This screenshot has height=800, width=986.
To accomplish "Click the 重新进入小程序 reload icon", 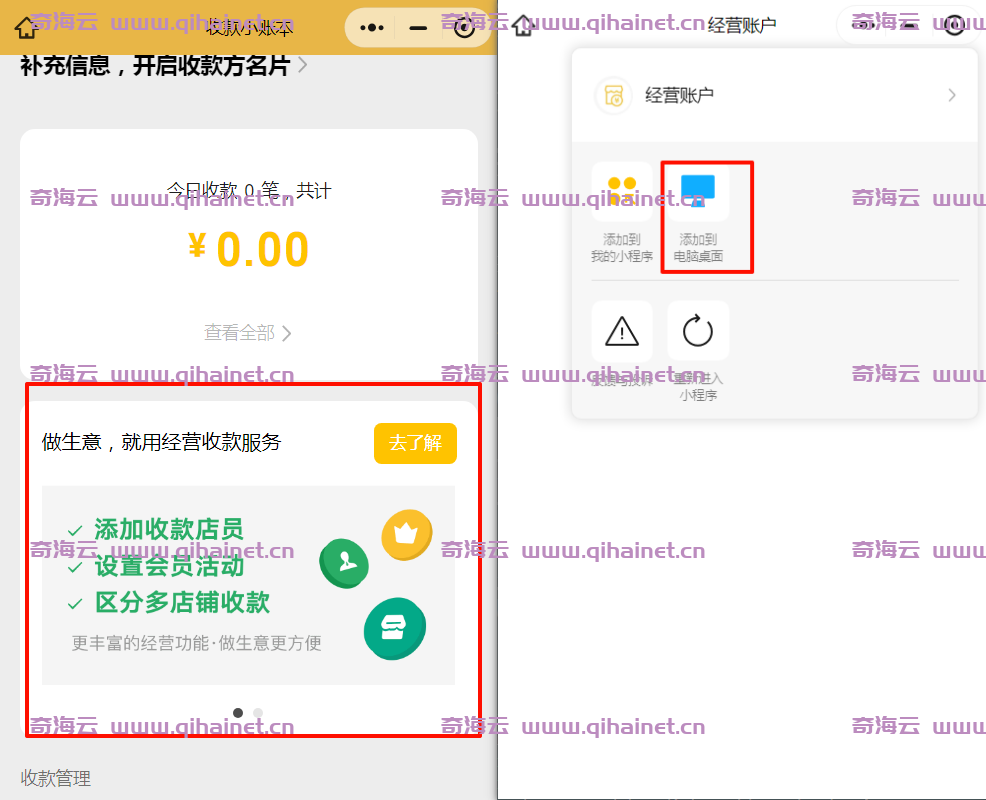I will 698,331.
